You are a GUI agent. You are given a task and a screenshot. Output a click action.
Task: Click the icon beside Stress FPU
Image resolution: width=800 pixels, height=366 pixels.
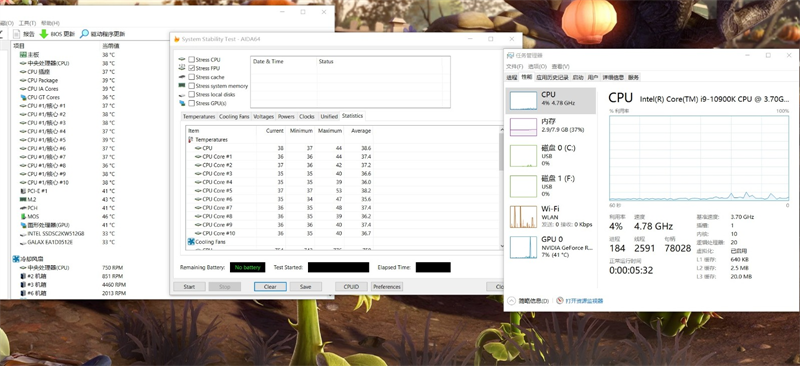pos(182,68)
